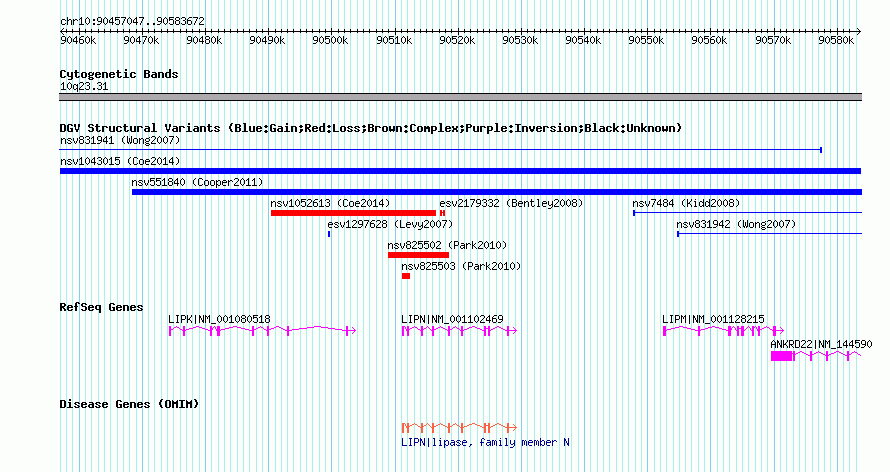The height and width of the screenshot is (472, 890).
Task: Select the 10q23.31 band label
Action: click(x=84, y=87)
